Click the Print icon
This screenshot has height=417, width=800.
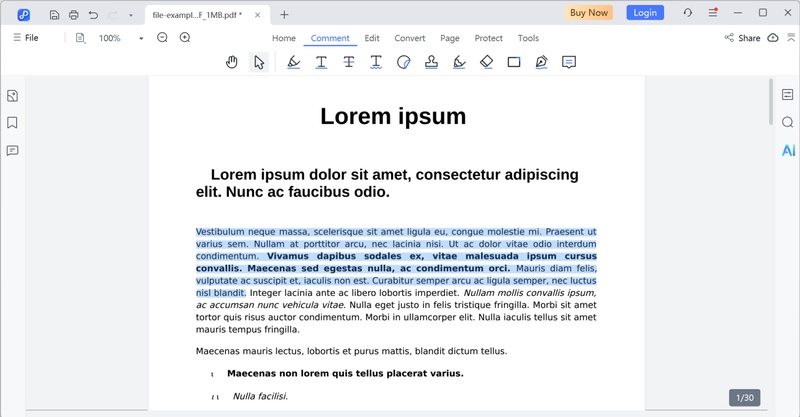click(x=73, y=14)
